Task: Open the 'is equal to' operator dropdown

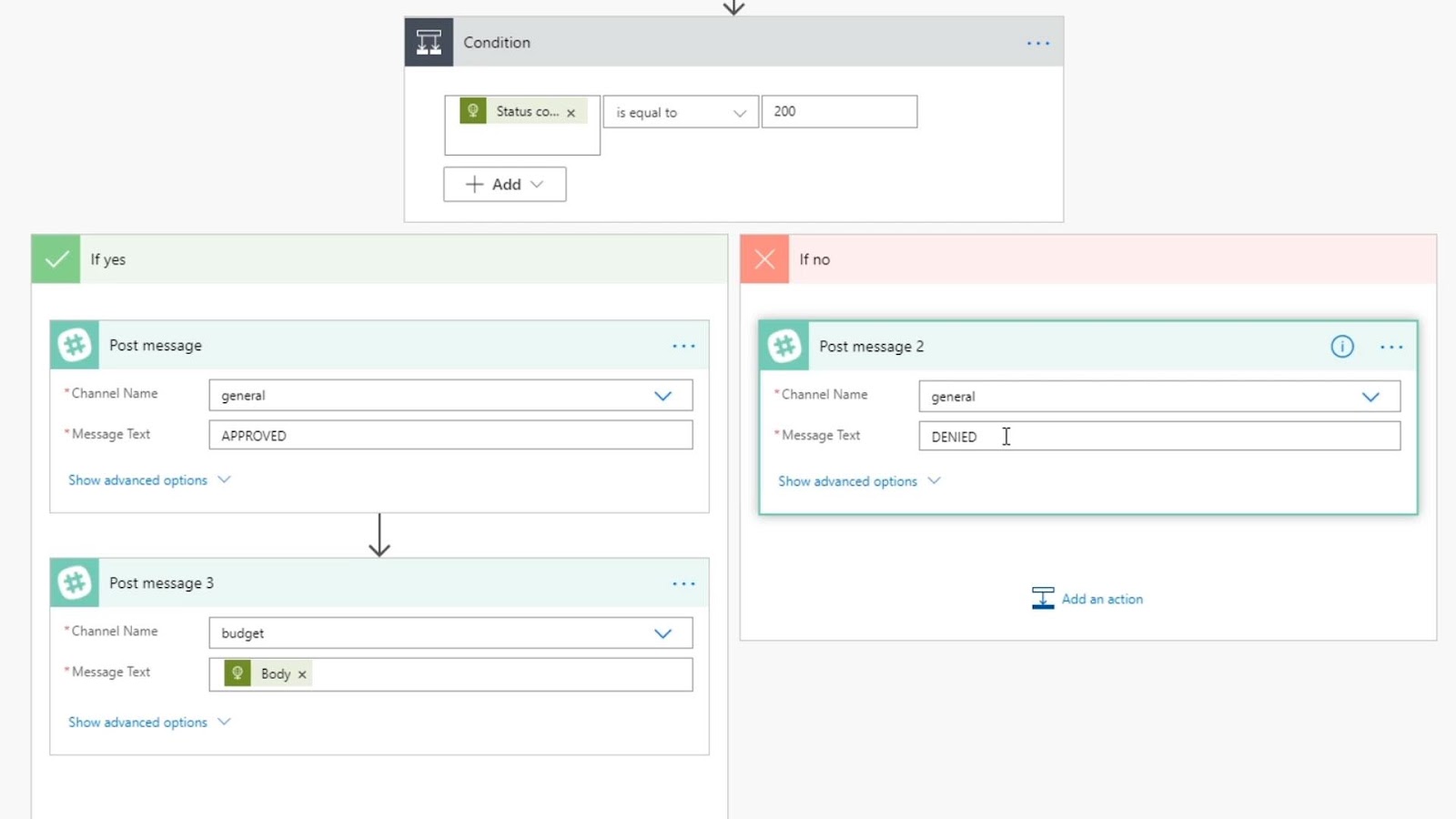Action: point(681,112)
